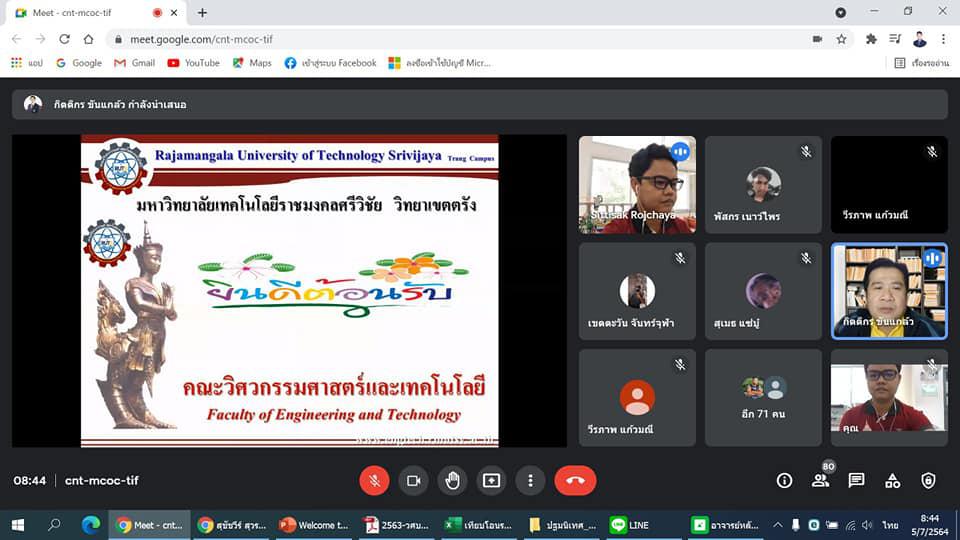Click the shared presentation slide

tap(290, 291)
